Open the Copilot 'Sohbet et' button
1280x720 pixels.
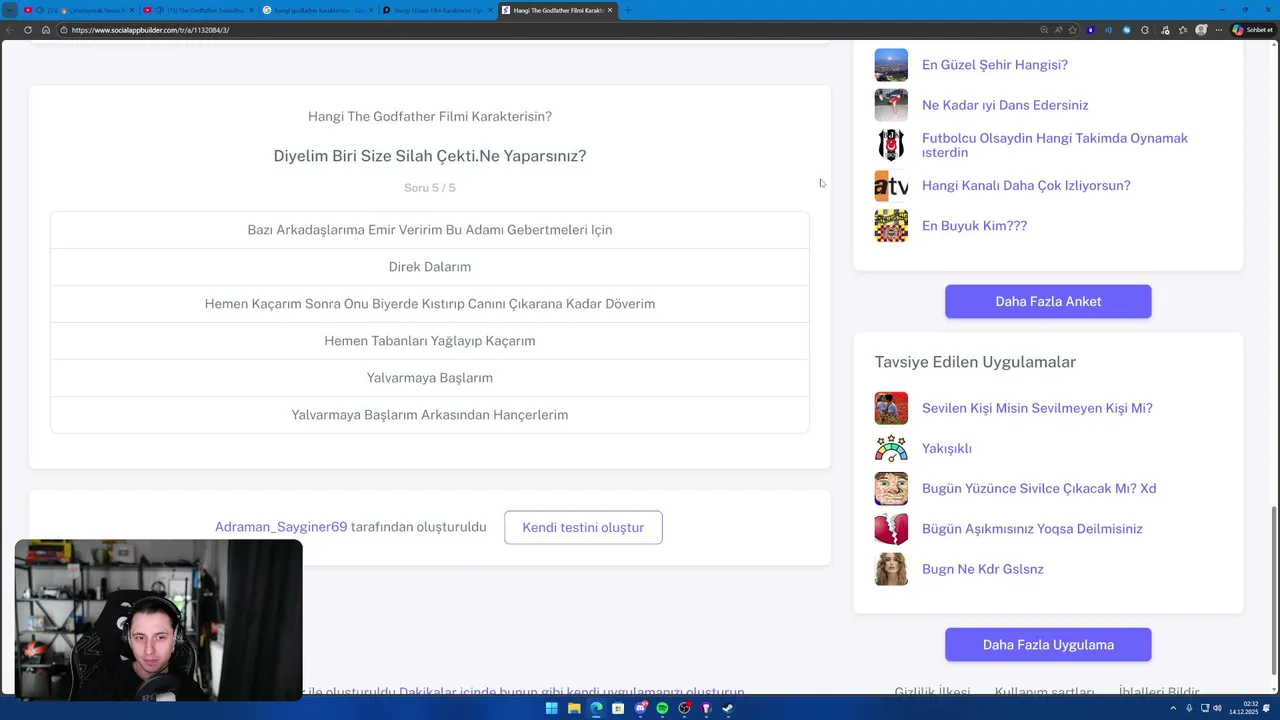[1252, 30]
